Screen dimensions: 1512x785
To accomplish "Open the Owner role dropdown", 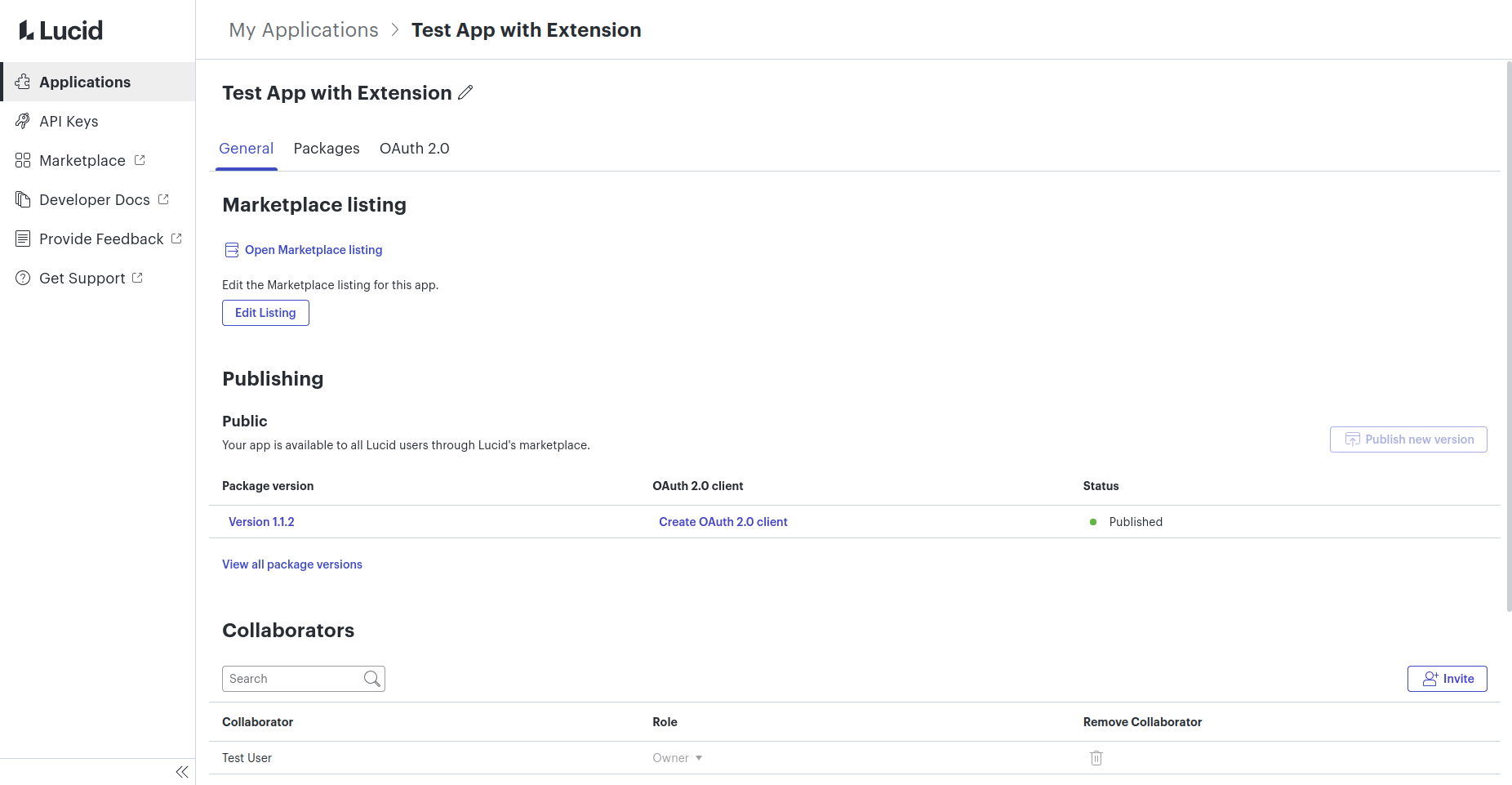I will (677, 758).
